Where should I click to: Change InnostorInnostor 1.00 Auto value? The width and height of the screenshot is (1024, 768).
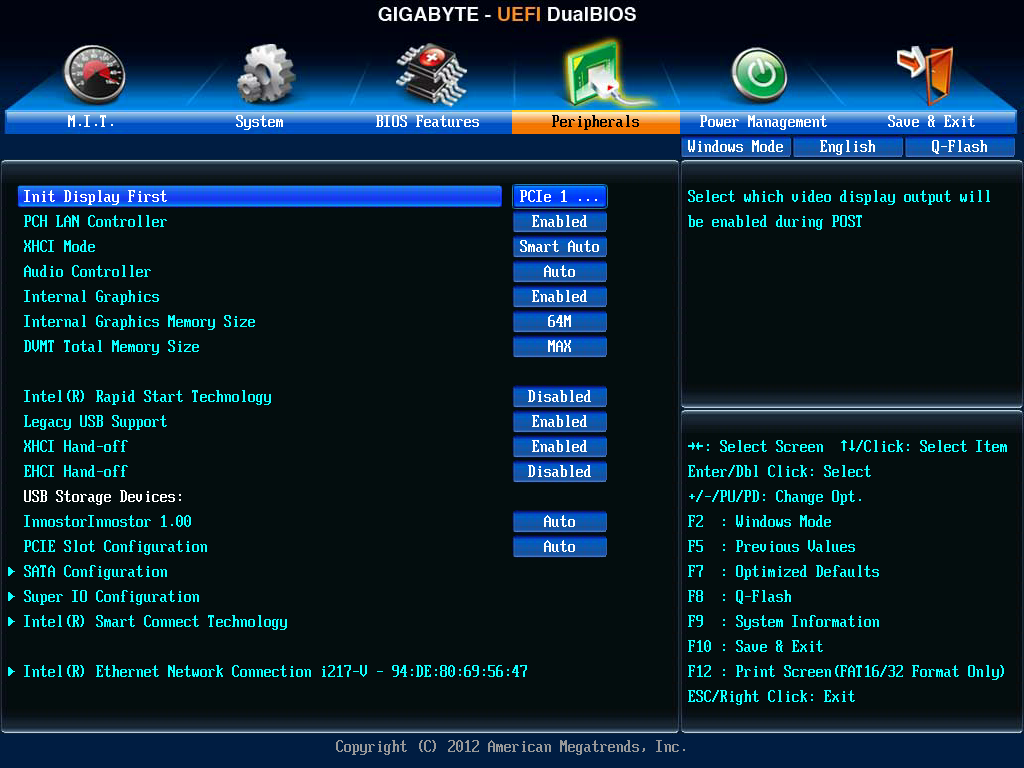tap(560, 522)
